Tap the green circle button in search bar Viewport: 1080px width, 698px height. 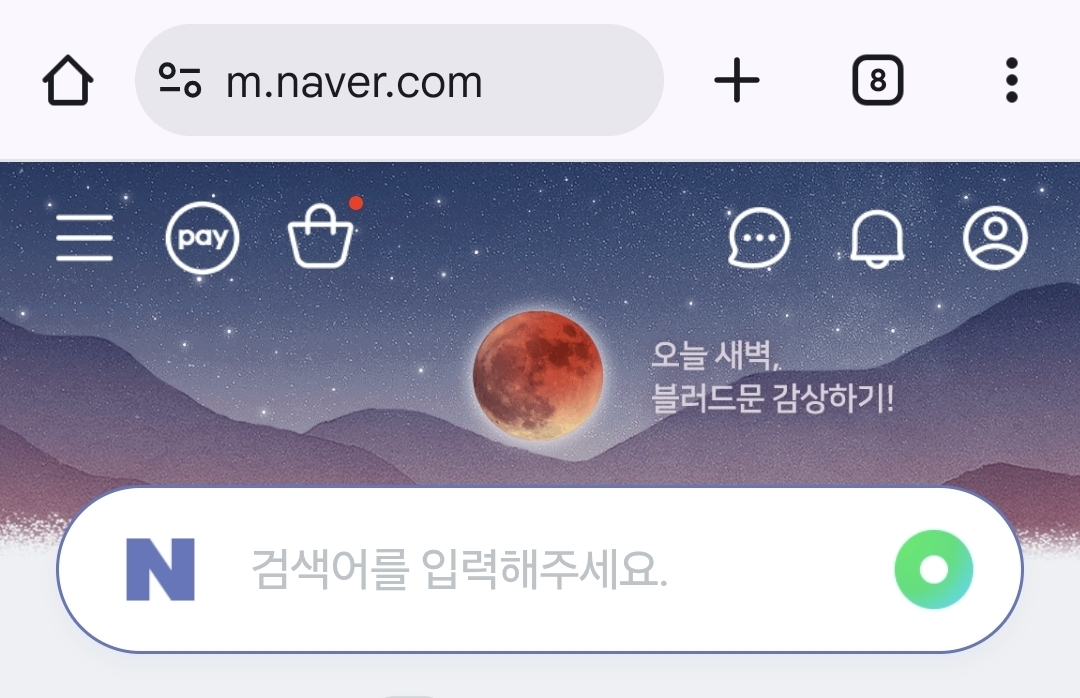(933, 570)
